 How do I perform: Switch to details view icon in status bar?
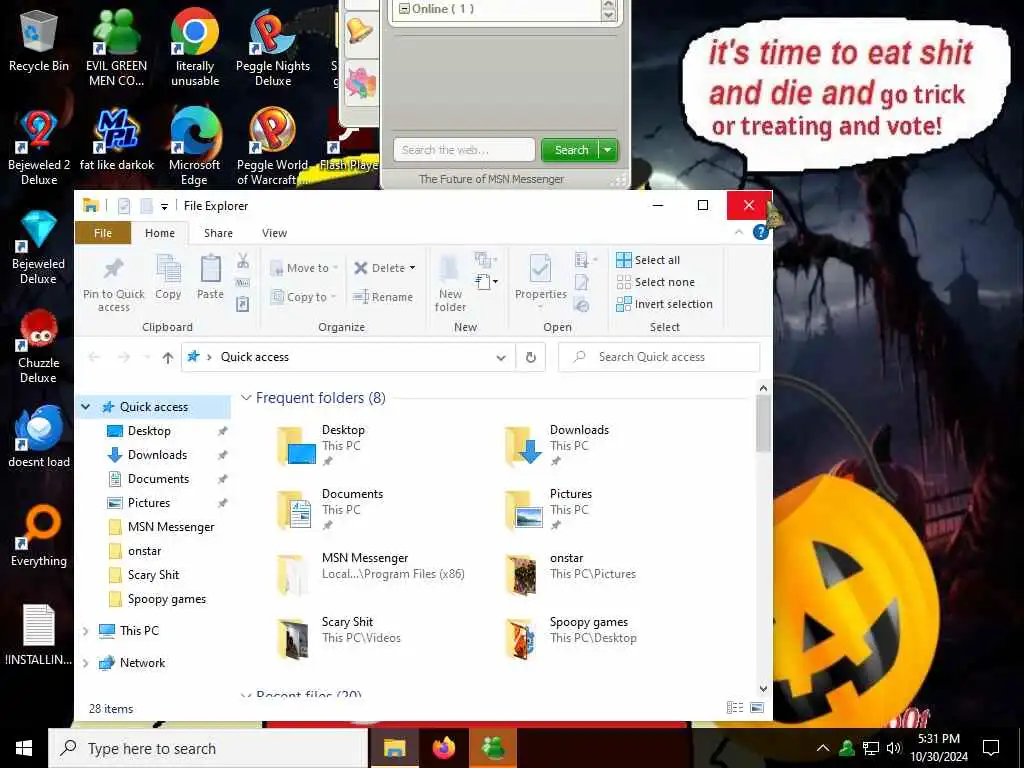[735, 707]
